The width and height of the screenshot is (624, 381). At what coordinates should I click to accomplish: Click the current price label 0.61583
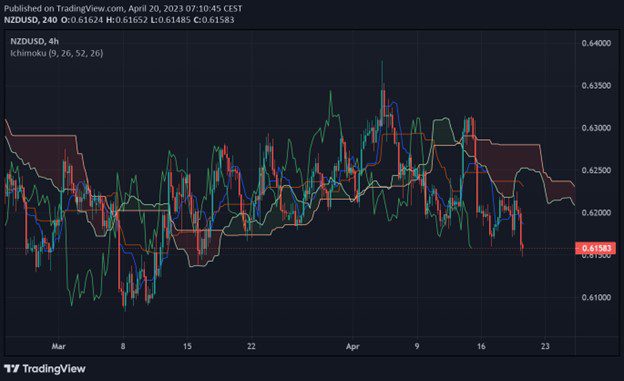(x=596, y=248)
